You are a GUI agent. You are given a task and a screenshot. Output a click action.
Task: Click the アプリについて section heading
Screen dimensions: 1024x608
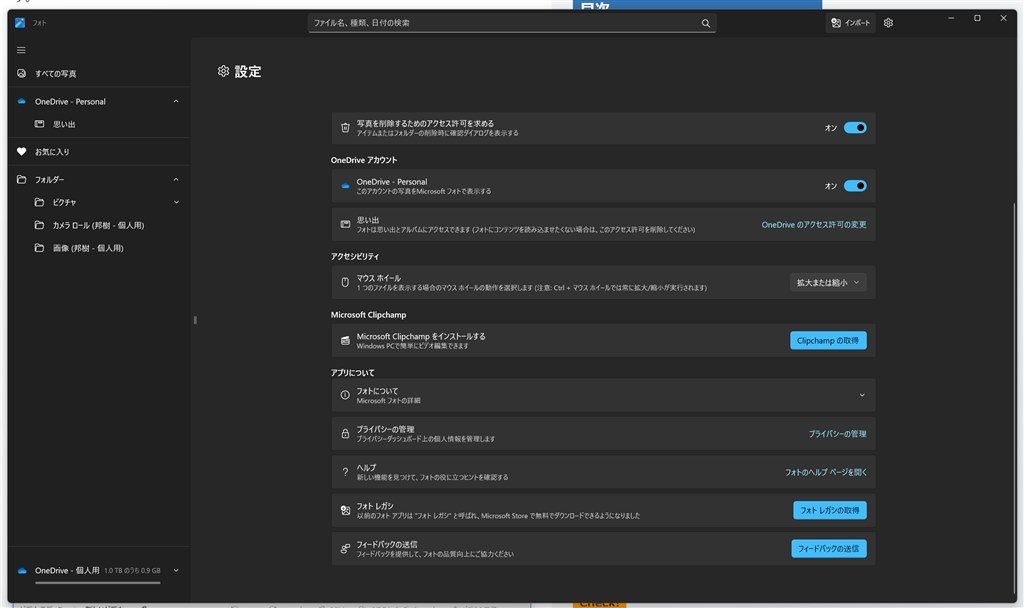[x=352, y=372]
